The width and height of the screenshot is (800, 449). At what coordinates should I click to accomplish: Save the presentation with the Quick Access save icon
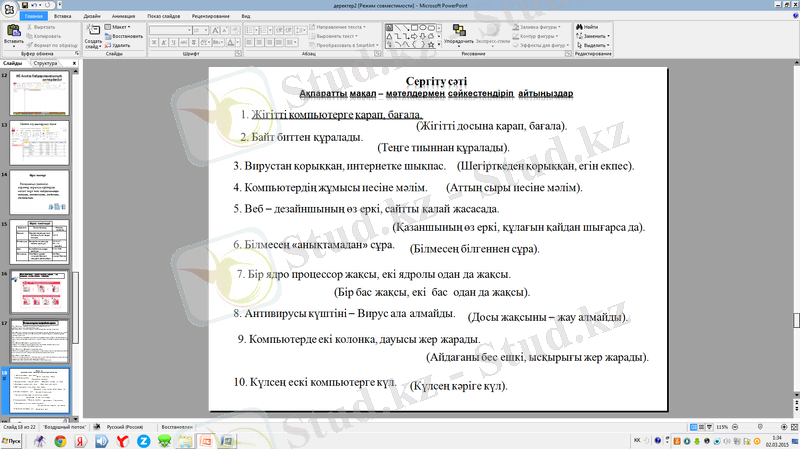[x=25, y=5]
